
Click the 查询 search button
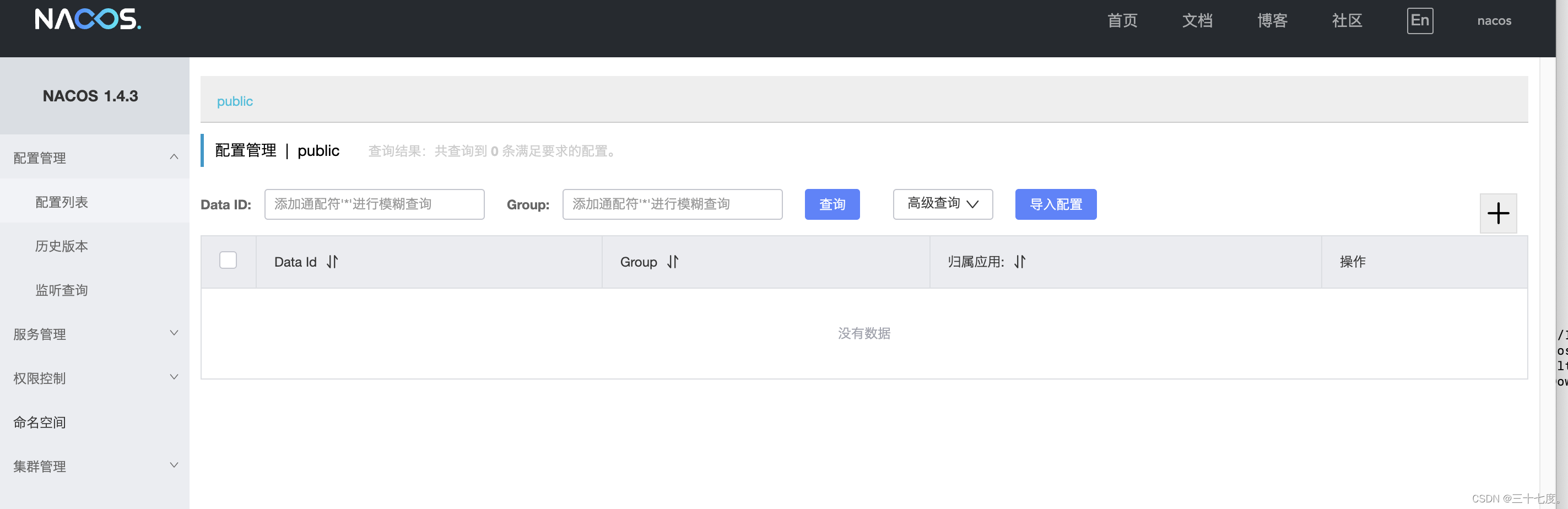click(831, 204)
